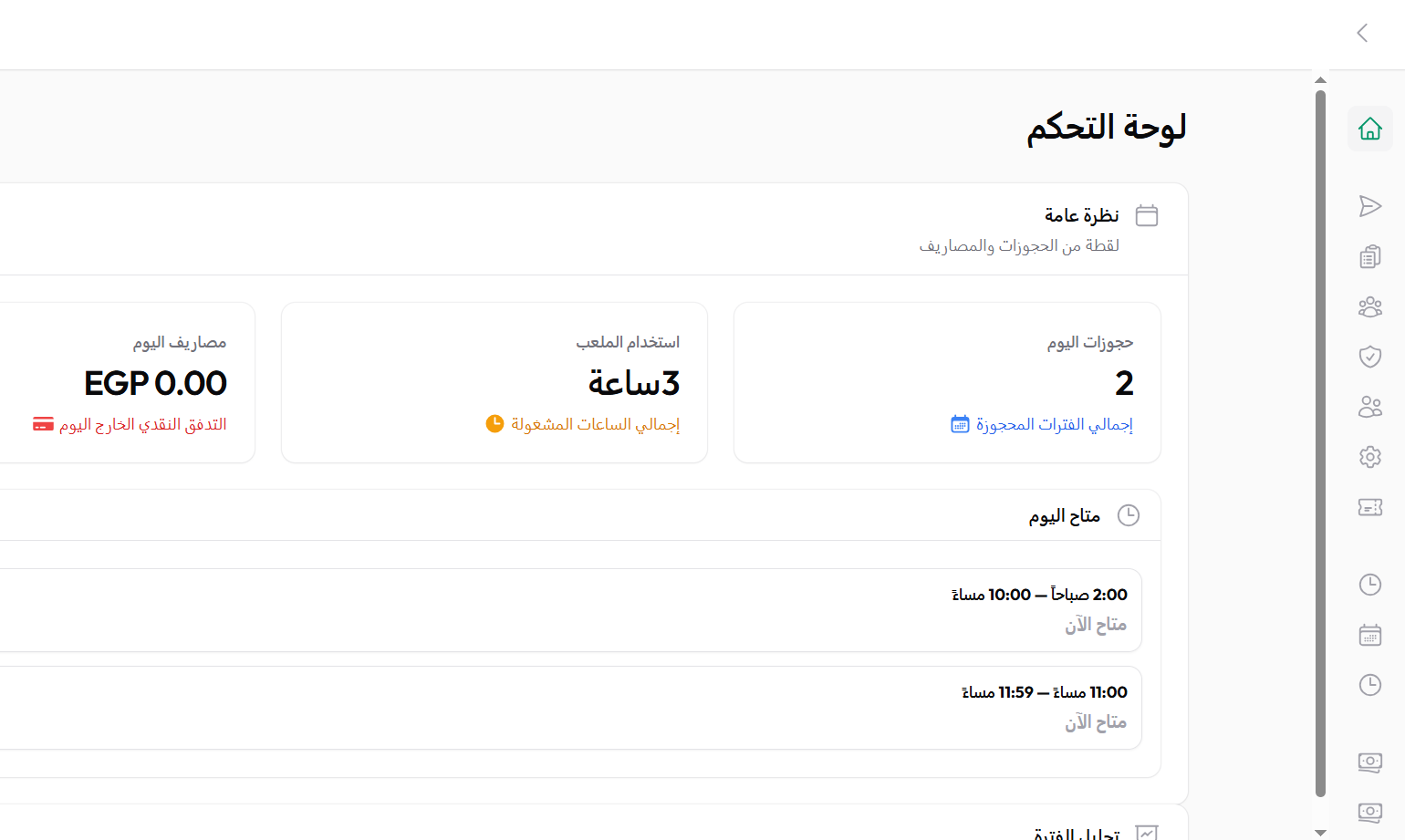Screen dimensions: 1405x840
Task: Collapse the sidebar using the top chevron
Action: coord(1362,33)
